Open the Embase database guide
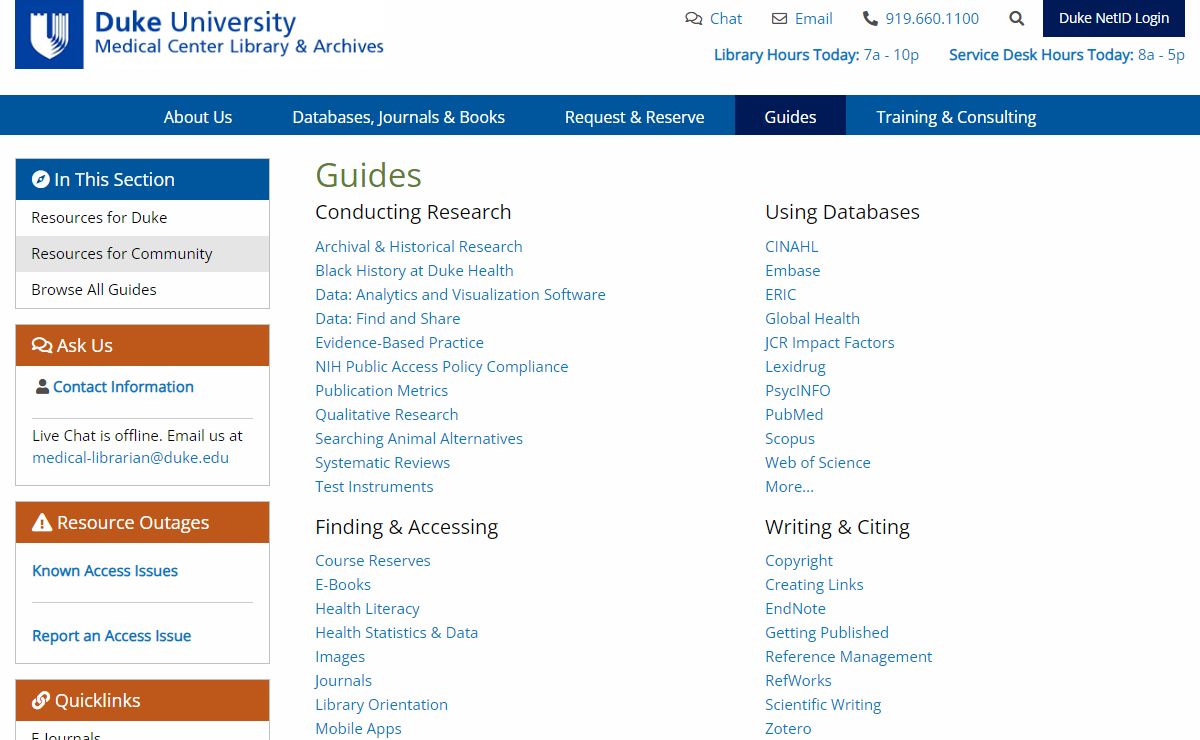 click(x=792, y=270)
